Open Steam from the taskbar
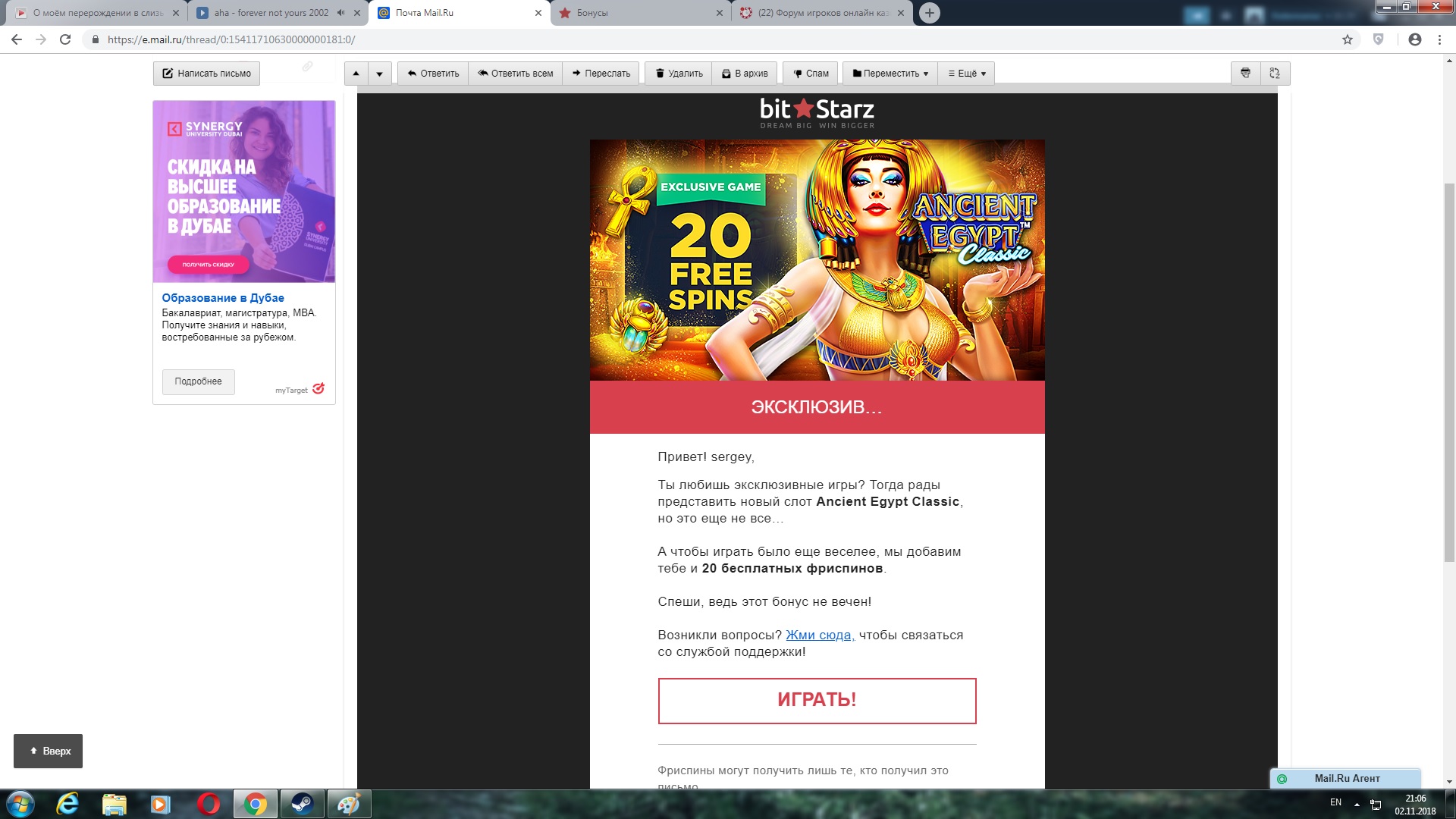Viewport: 1456px width, 819px height. 302,804
